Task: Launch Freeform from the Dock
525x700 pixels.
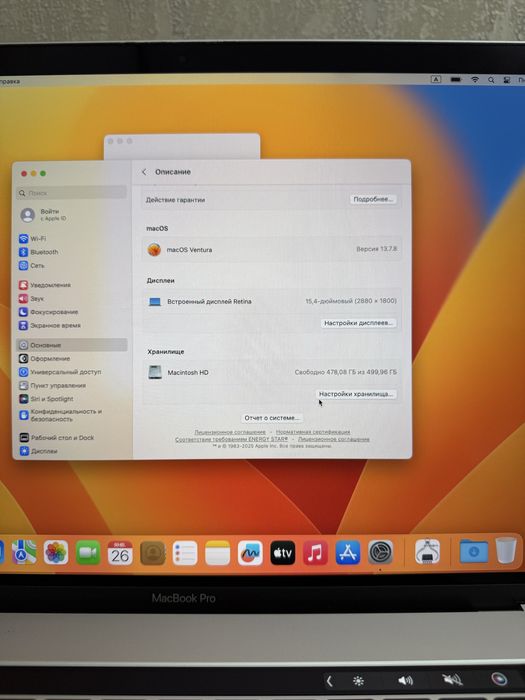Action: 250,553
